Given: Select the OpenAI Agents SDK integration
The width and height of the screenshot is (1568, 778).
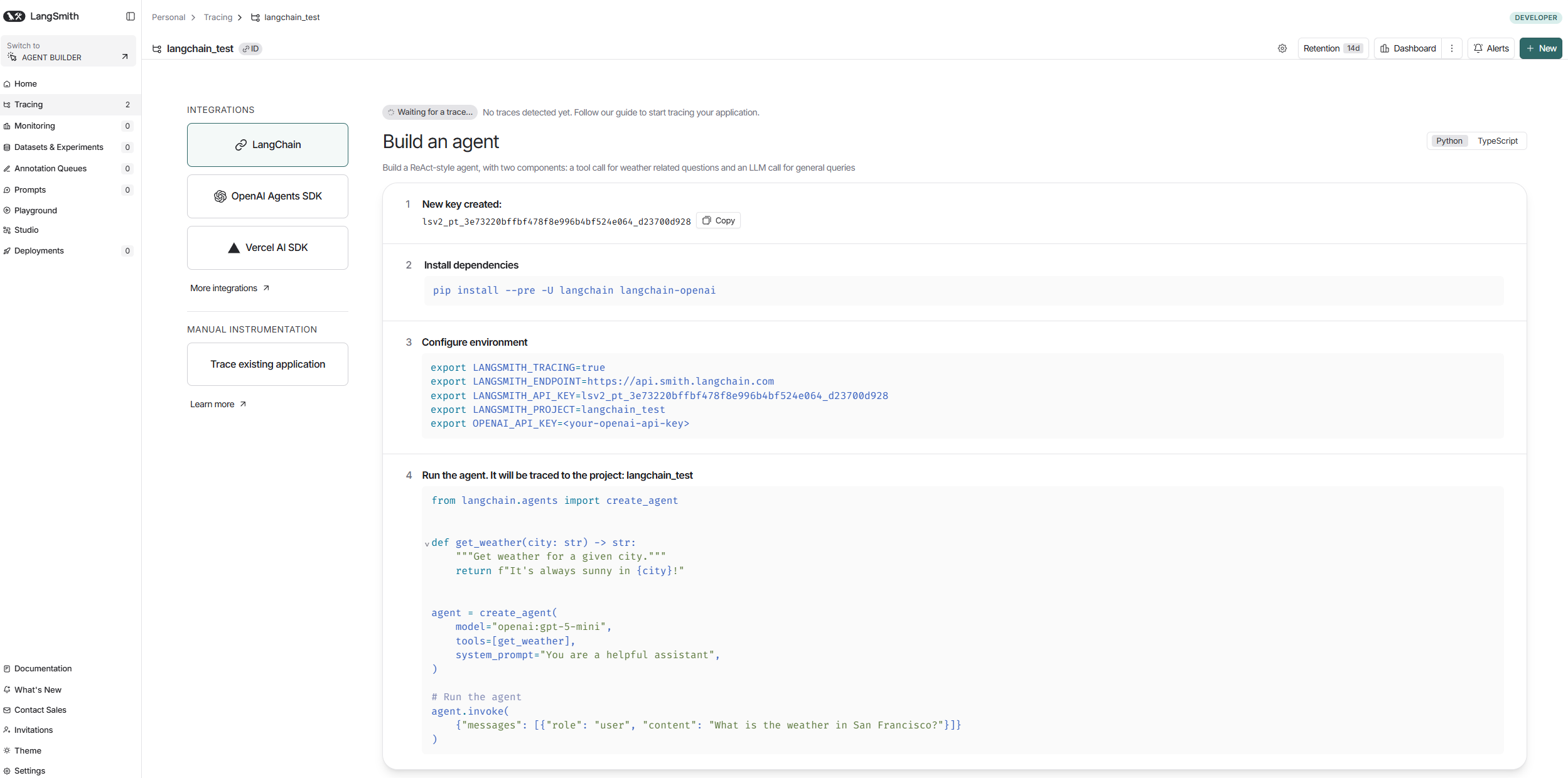Looking at the screenshot, I should coord(267,196).
